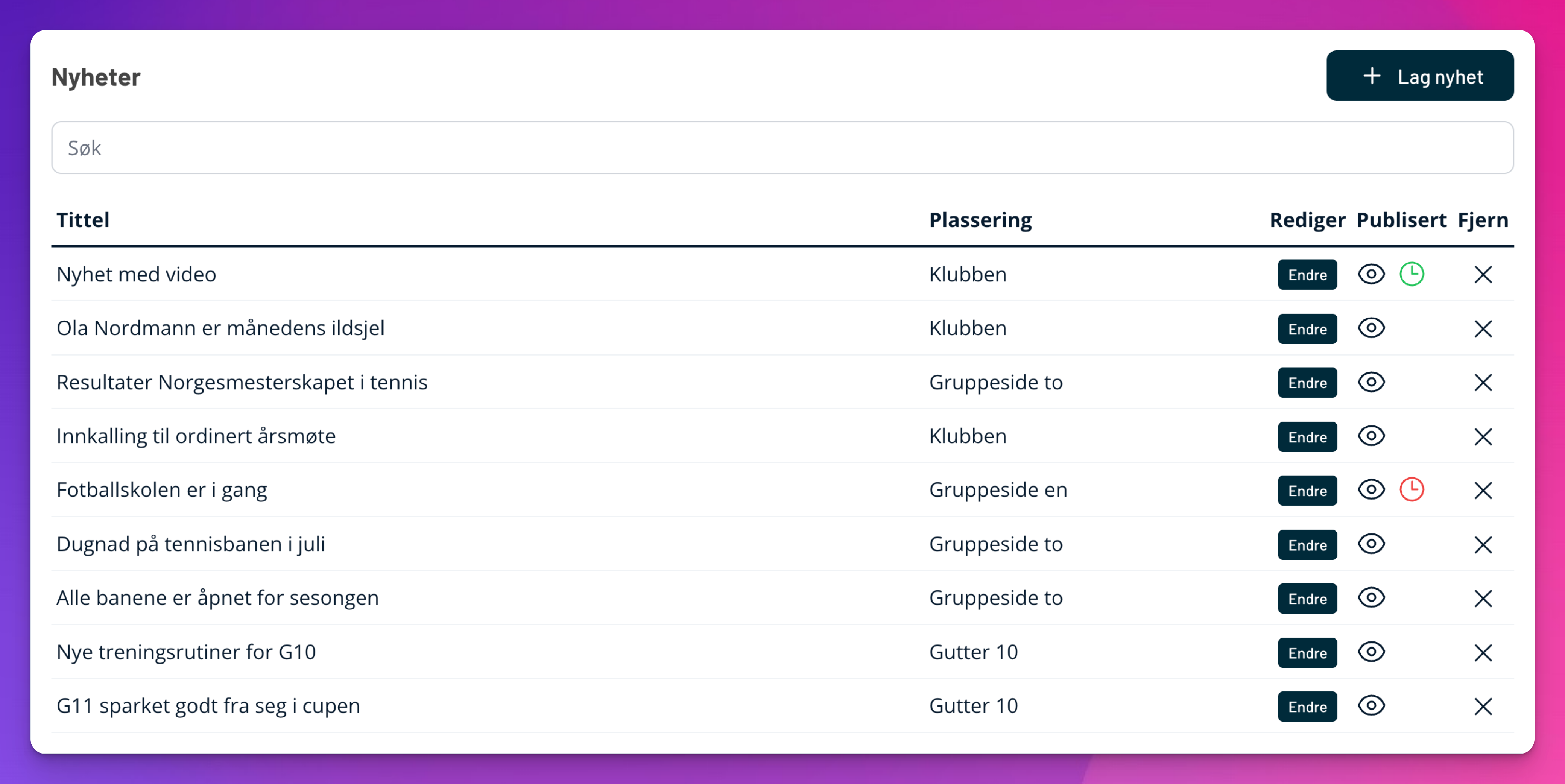Viewport: 1565px width, 784px height.
Task: Remove 'Nye treningsrutiner for G10' news
Action: [1482, 653]
